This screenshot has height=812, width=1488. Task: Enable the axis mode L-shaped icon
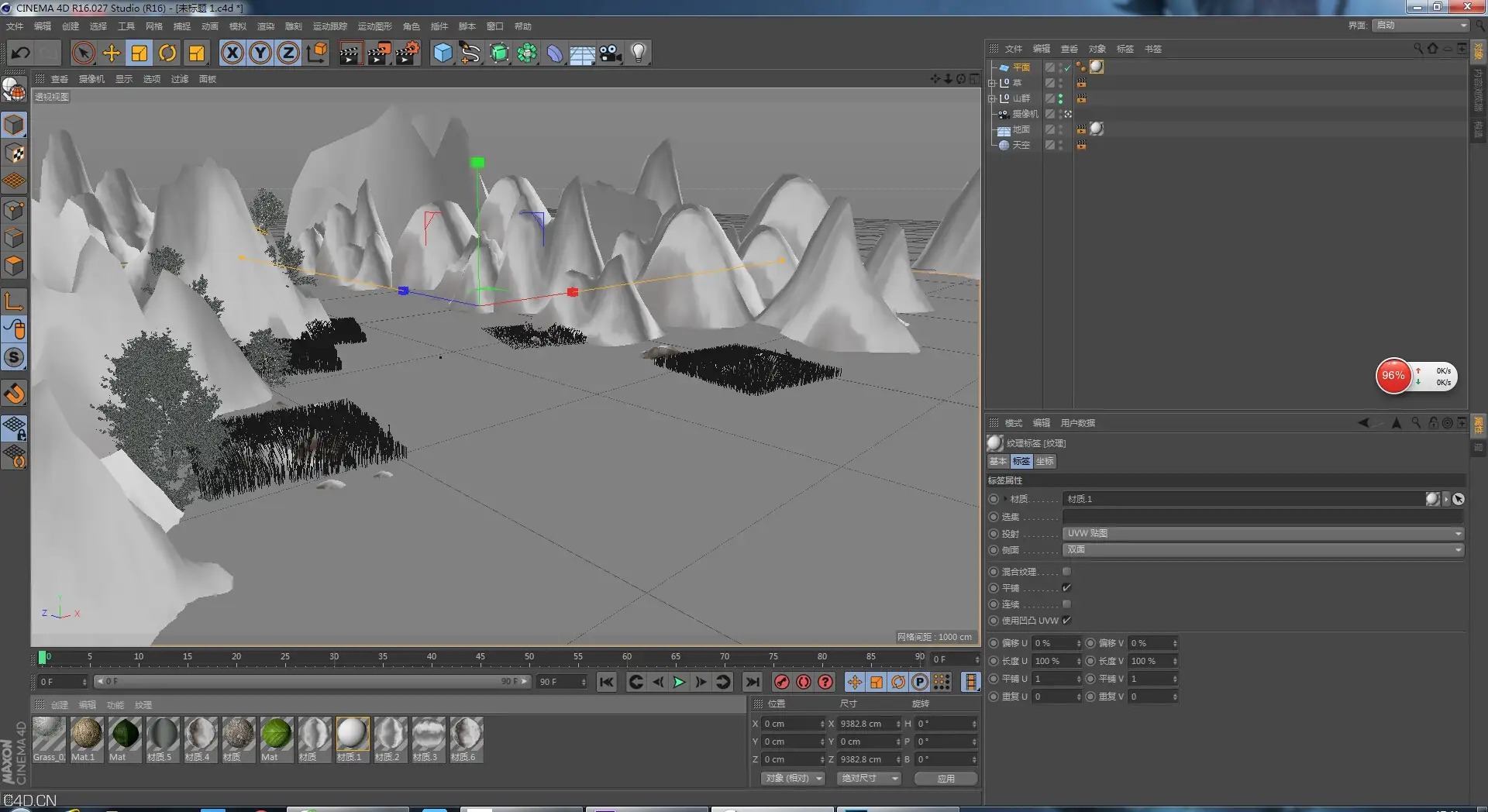pos(15,301)
